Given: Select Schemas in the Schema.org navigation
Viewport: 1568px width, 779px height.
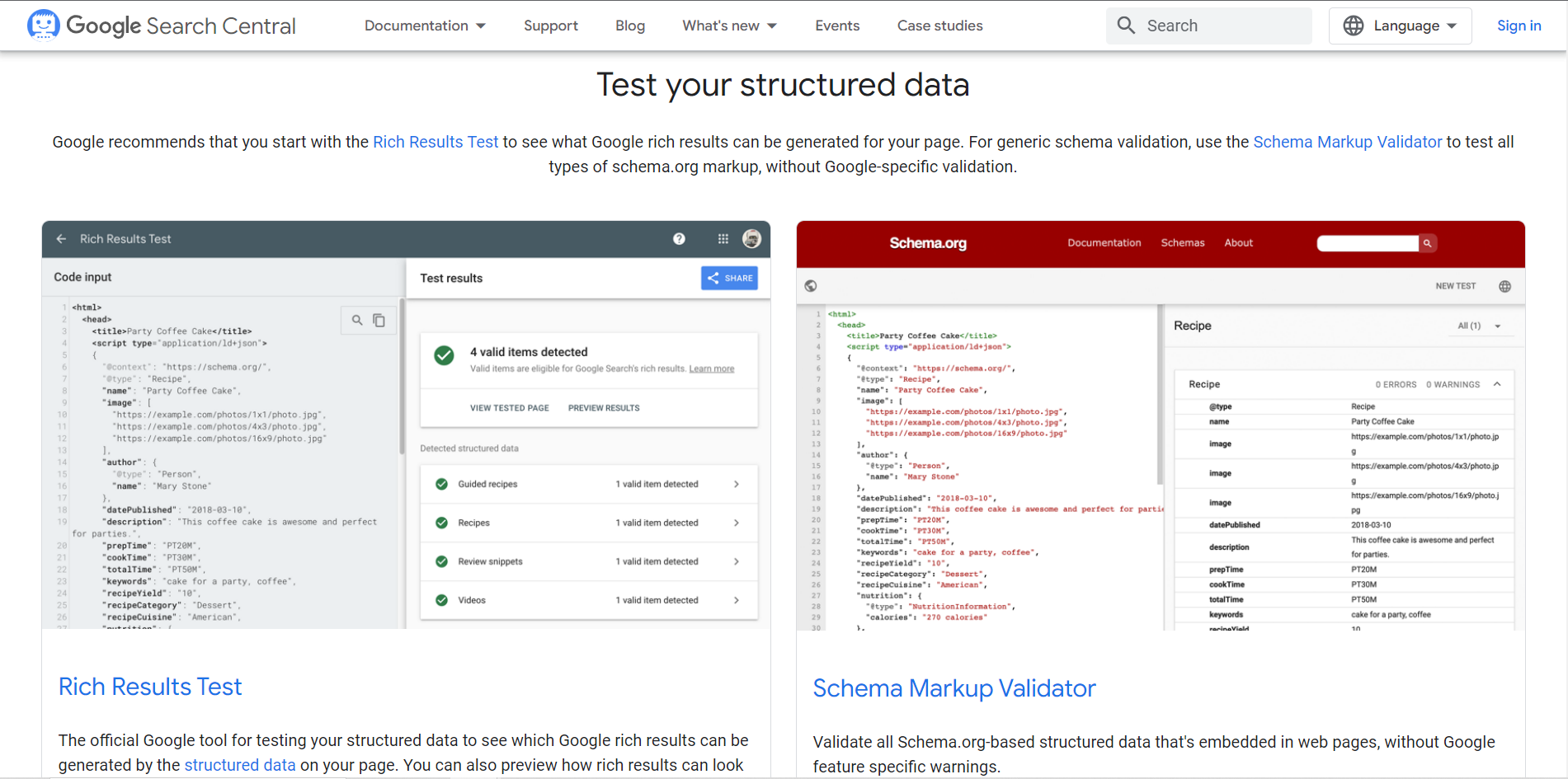Looking at the screenshot, I should pyautogui.click(x=1183, y=242).
